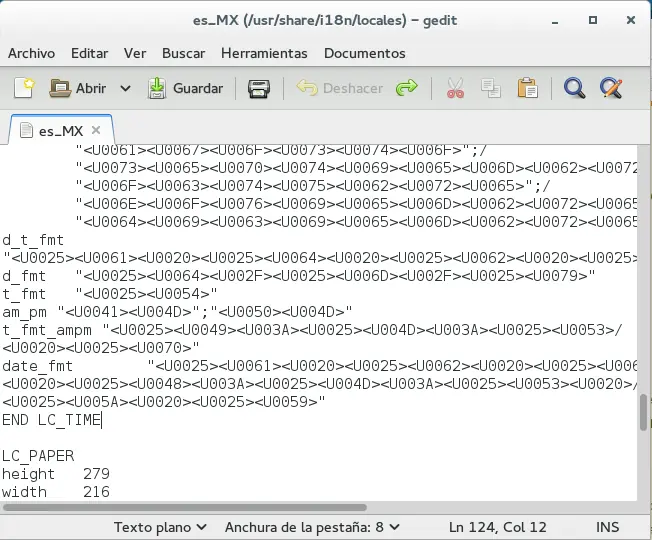Save the file with Guardar
The image size is (652, 540).
tap(185, 88)
